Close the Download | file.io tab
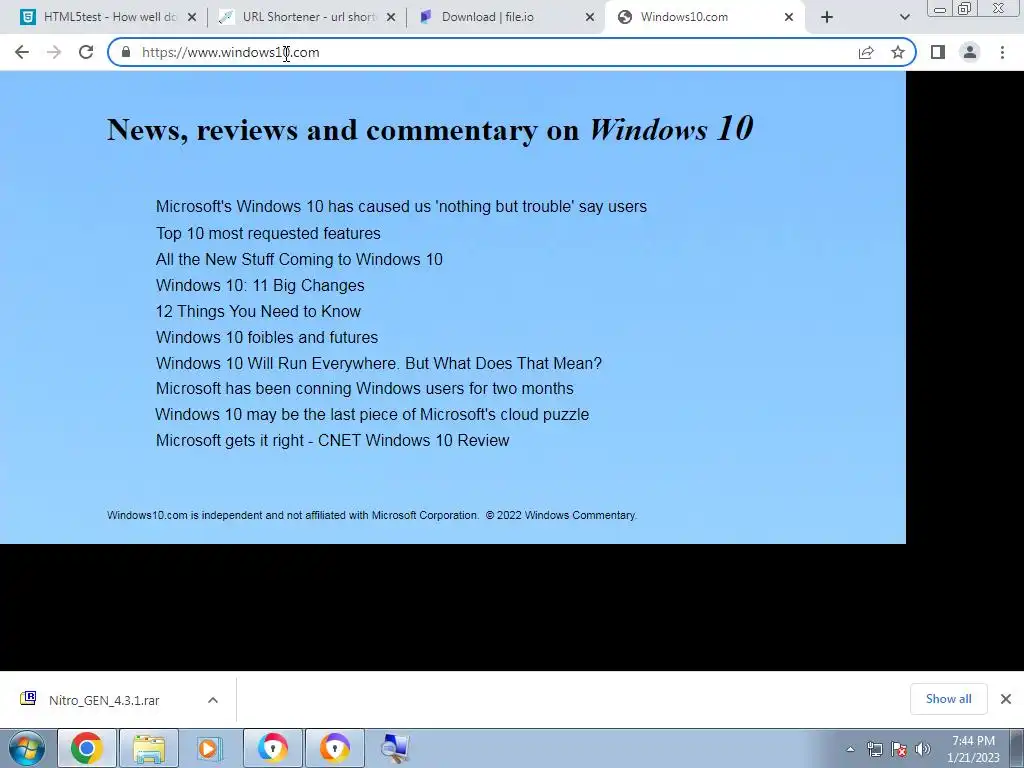 (x=590, y=17)
